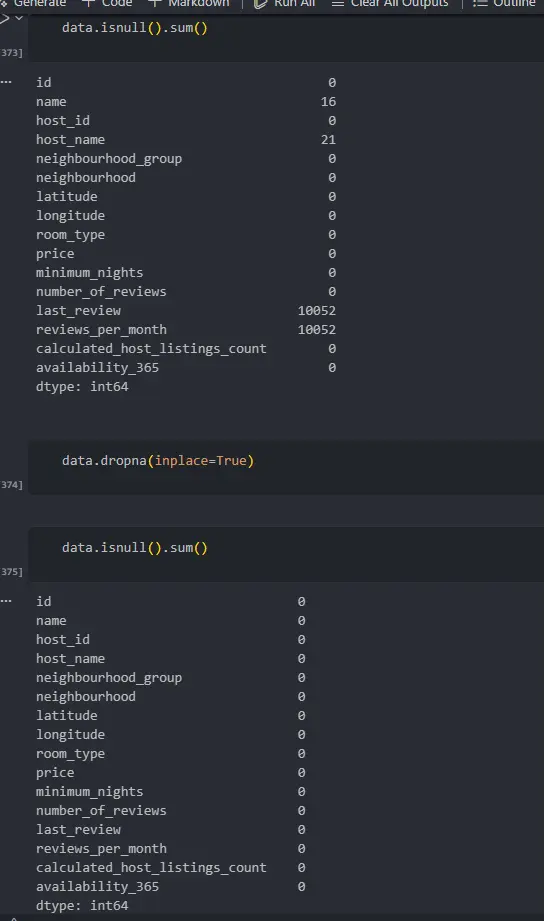Click execution count label 373
The image size is (548, 921).
(11, 53)
